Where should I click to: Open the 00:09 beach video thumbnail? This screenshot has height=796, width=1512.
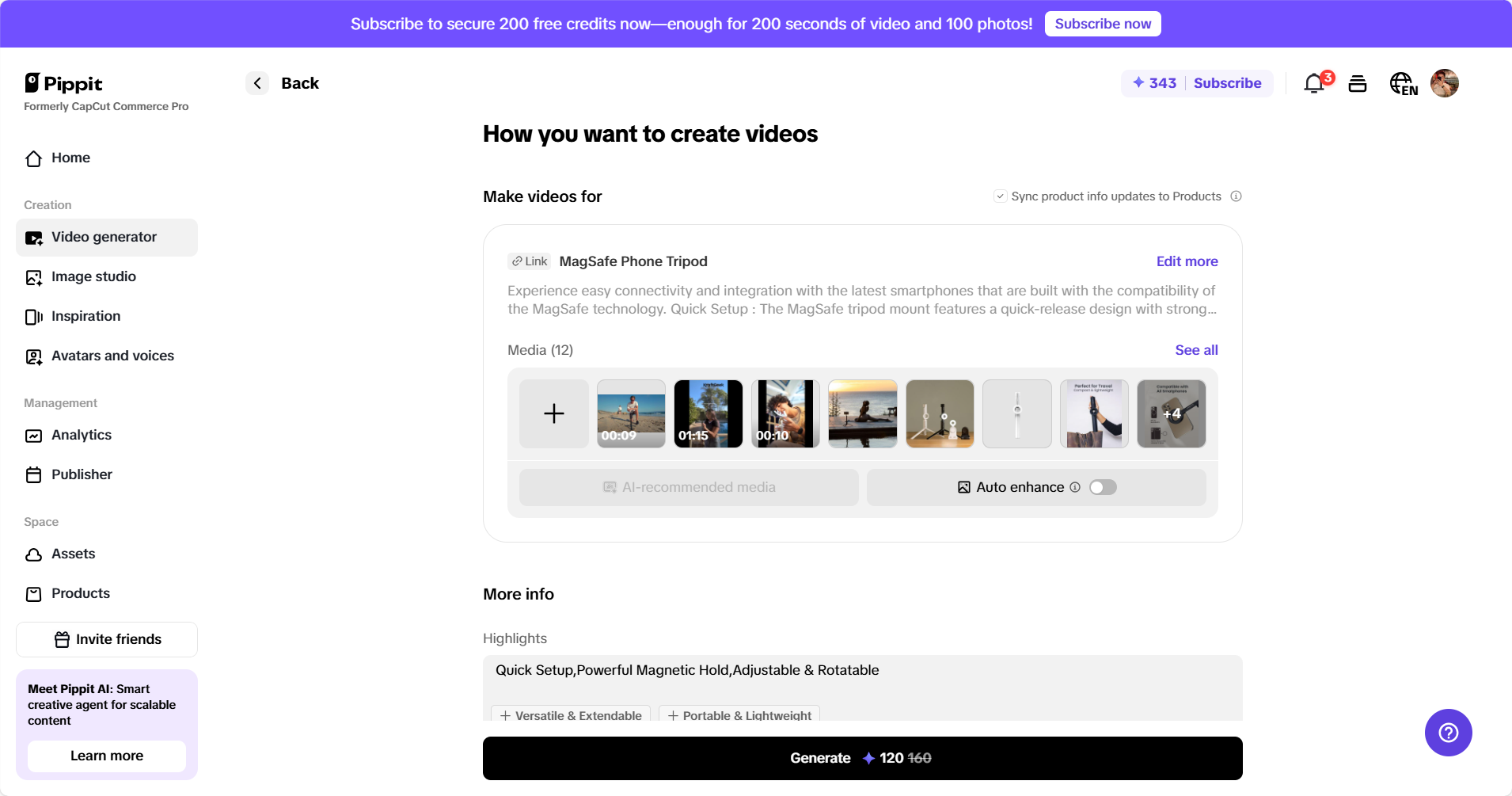[630, 413]
